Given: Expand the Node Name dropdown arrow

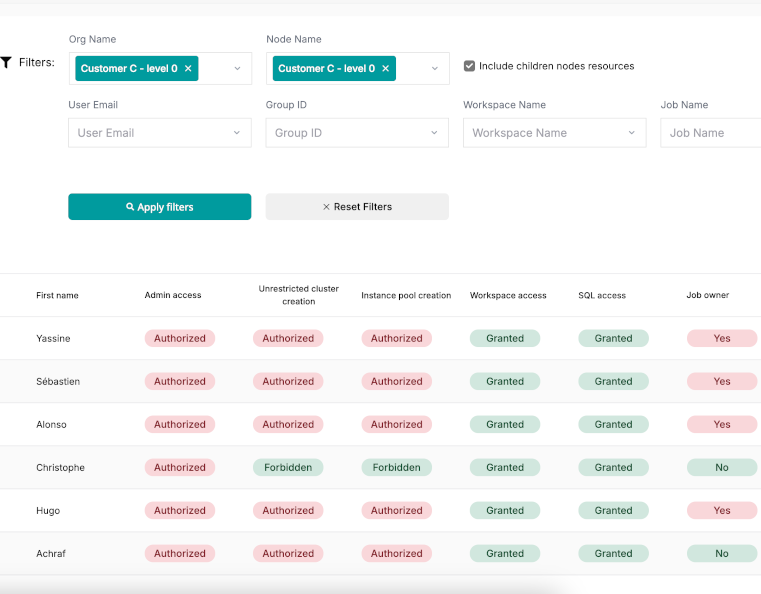Looking at the screenshot, I should (435, 68).
